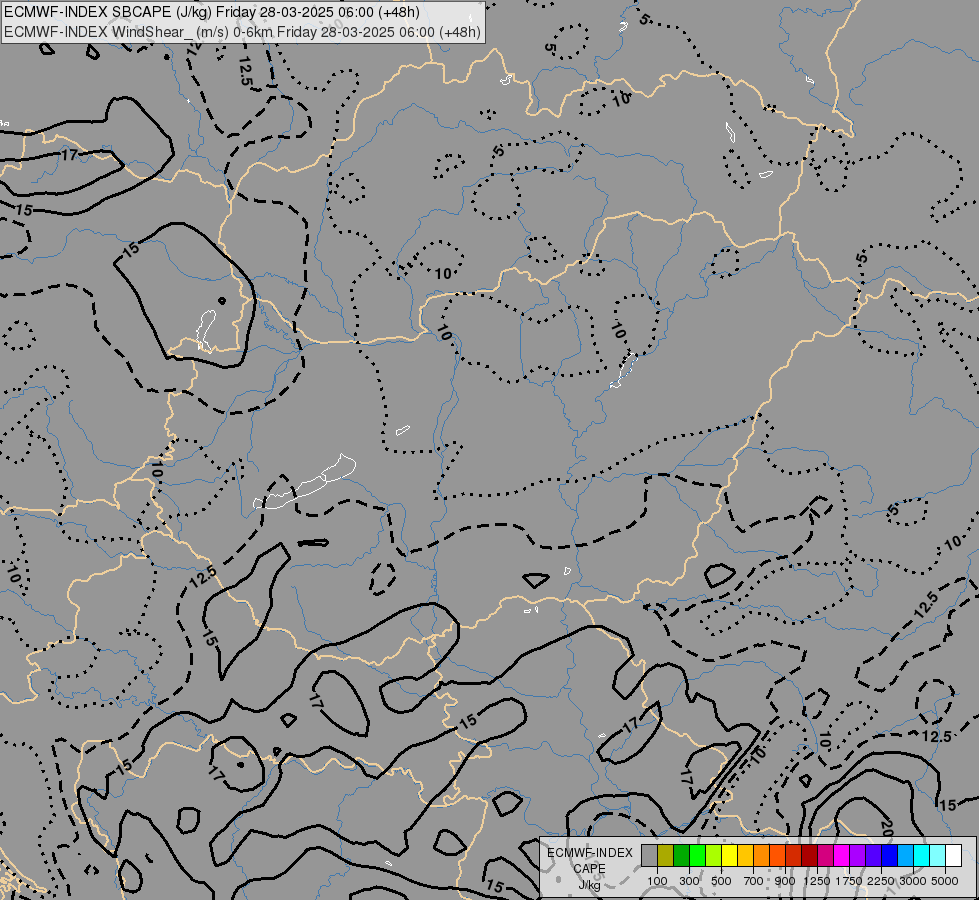Select the cyan swatch right of 3000
Image resolution: width=979 pixels, height=900 pixels.
(x=922, y=856)
